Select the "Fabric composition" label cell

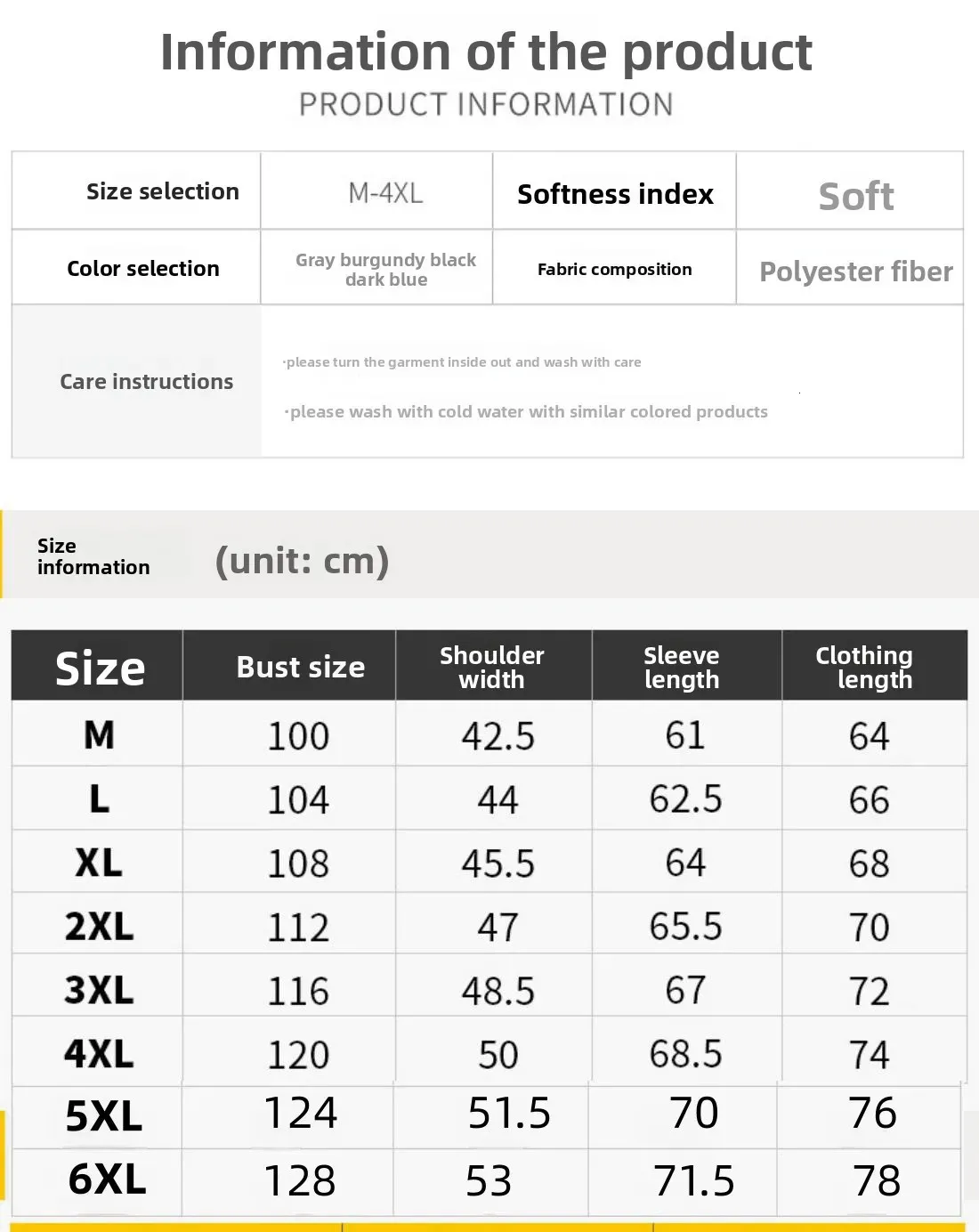click(614, 269)
